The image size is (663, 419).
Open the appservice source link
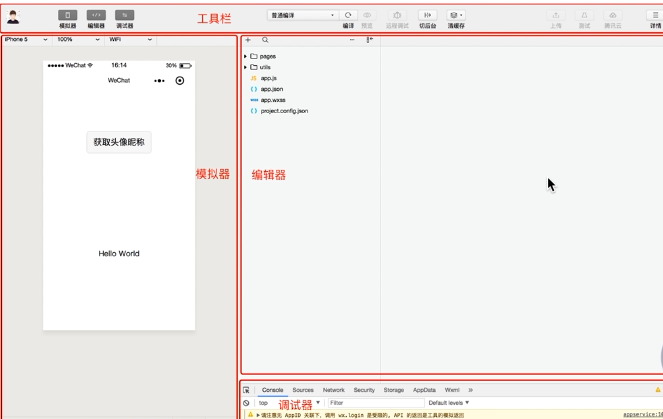point(643,415)
